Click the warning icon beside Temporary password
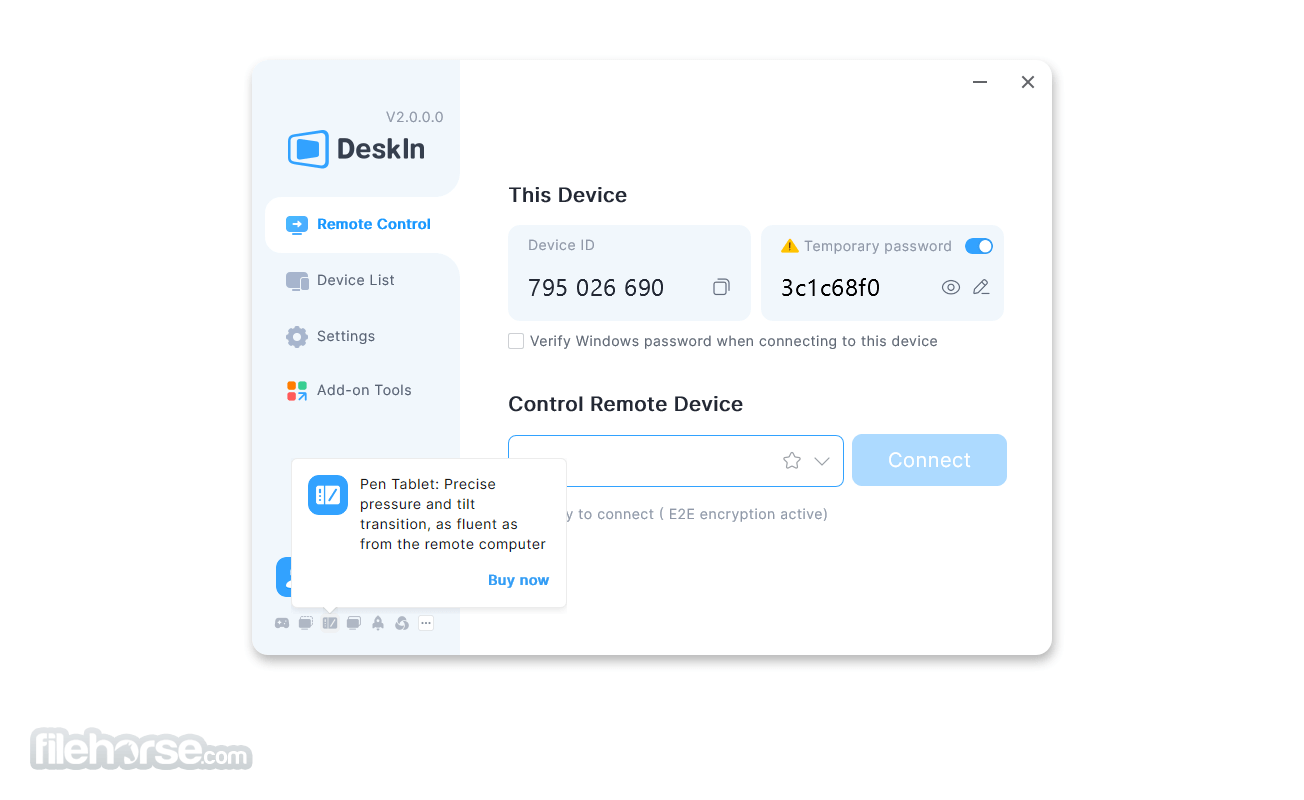1304x800 pixels. [790, 246]
